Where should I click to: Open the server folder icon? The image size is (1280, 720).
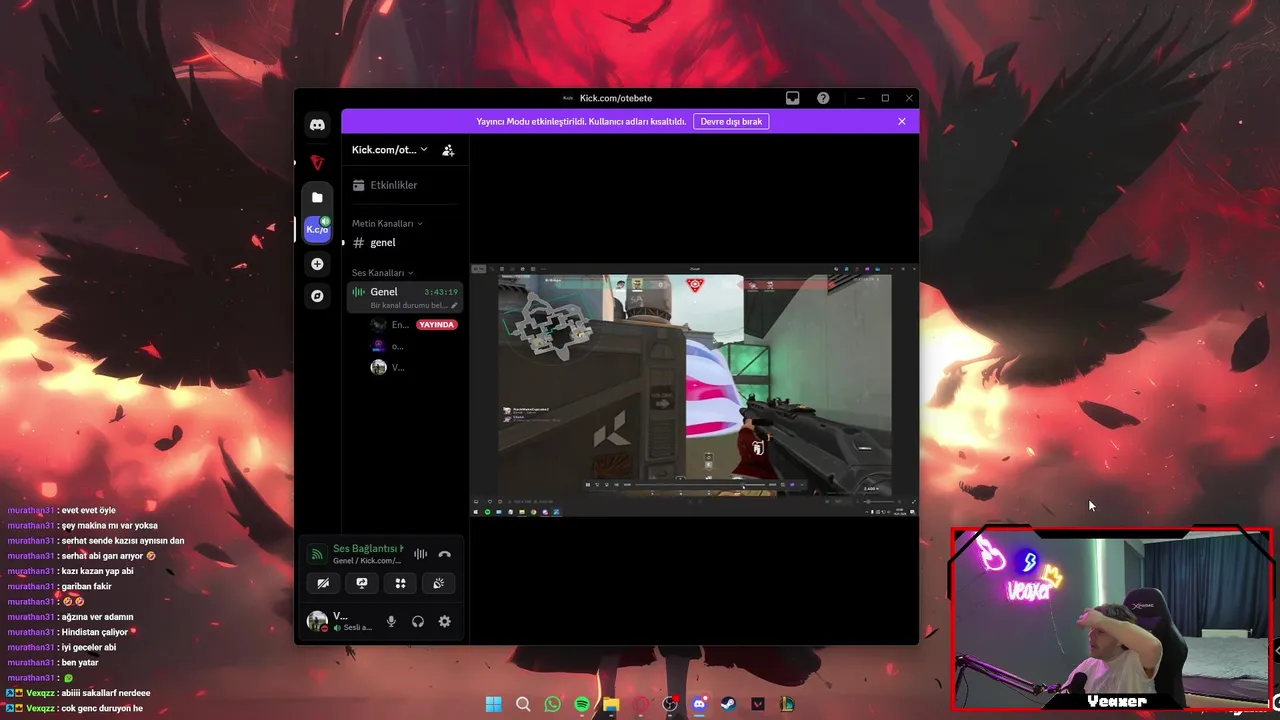click(x=317, y=197)
